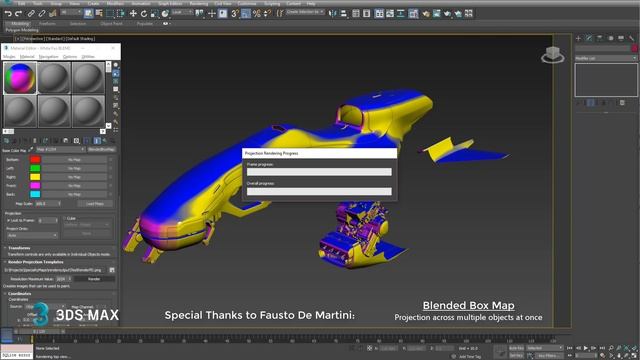
Task: Toggle the Lock to Frame option
Action: click(x=8, y=220)
